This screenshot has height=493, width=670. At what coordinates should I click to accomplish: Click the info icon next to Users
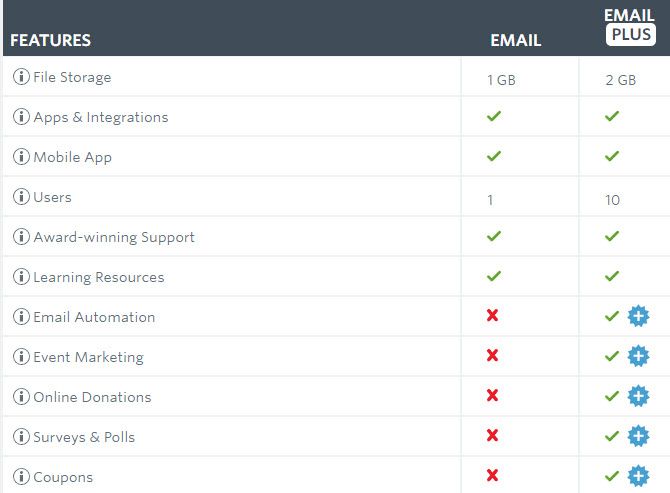point(21,197)
